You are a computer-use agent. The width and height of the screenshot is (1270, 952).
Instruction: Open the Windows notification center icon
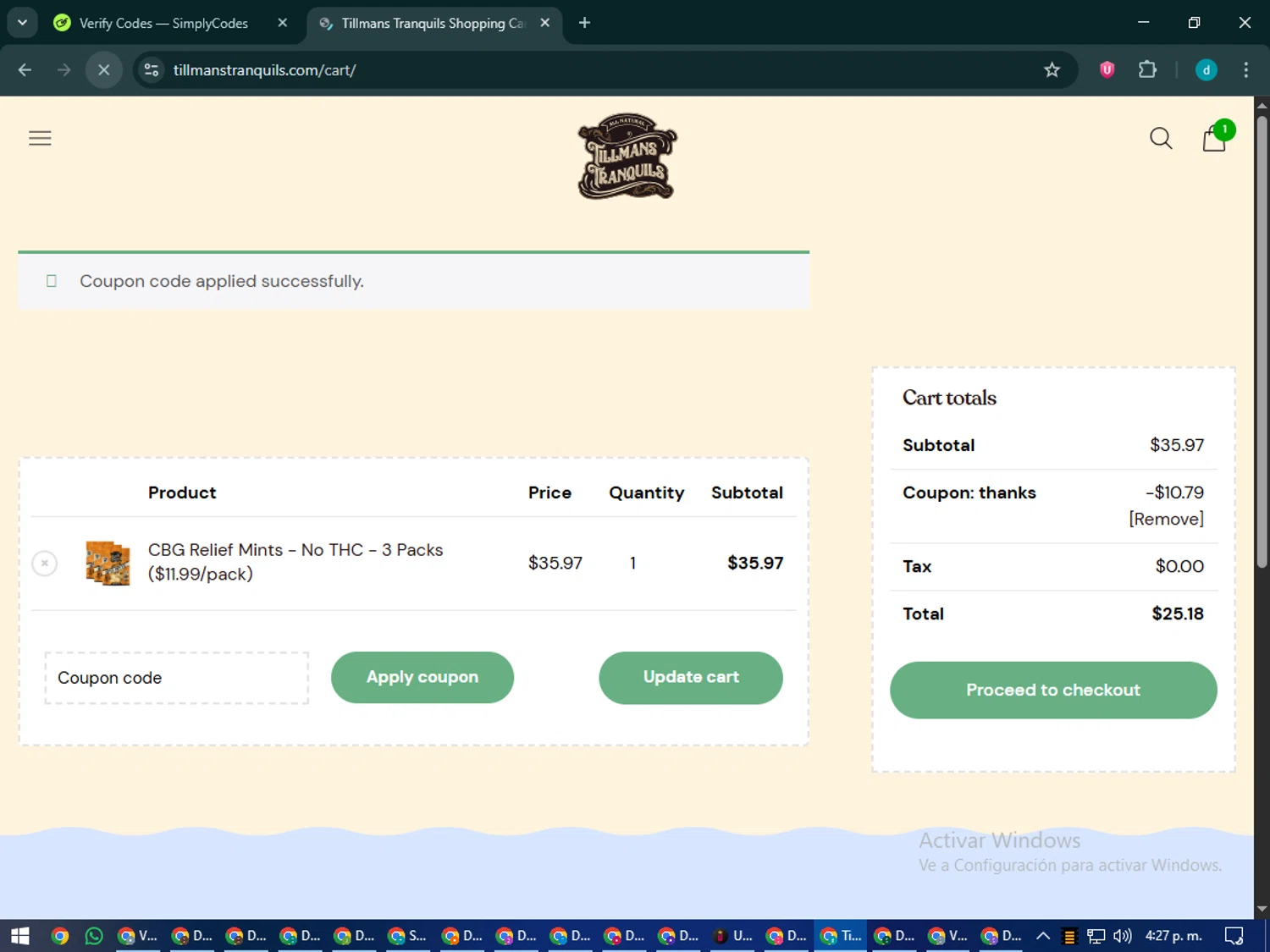pyautogui.click(x=1234, y=936)
